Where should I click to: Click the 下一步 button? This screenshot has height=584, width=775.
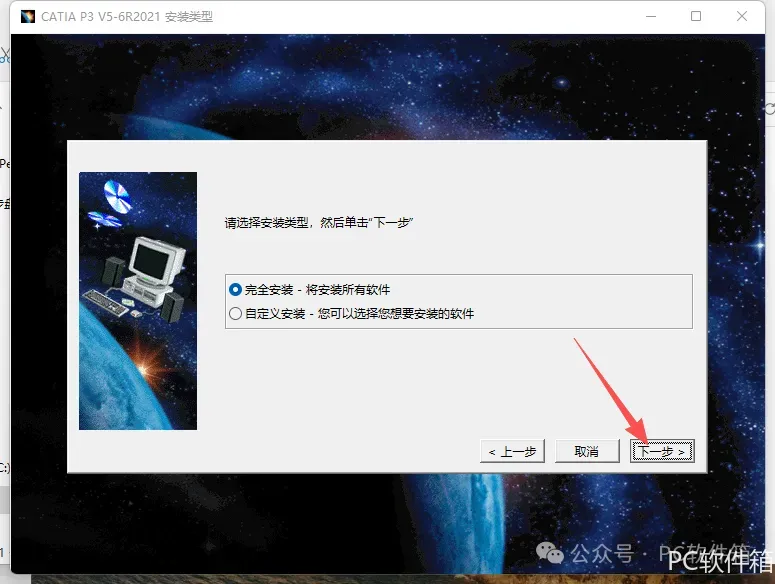tap(662, 451)
